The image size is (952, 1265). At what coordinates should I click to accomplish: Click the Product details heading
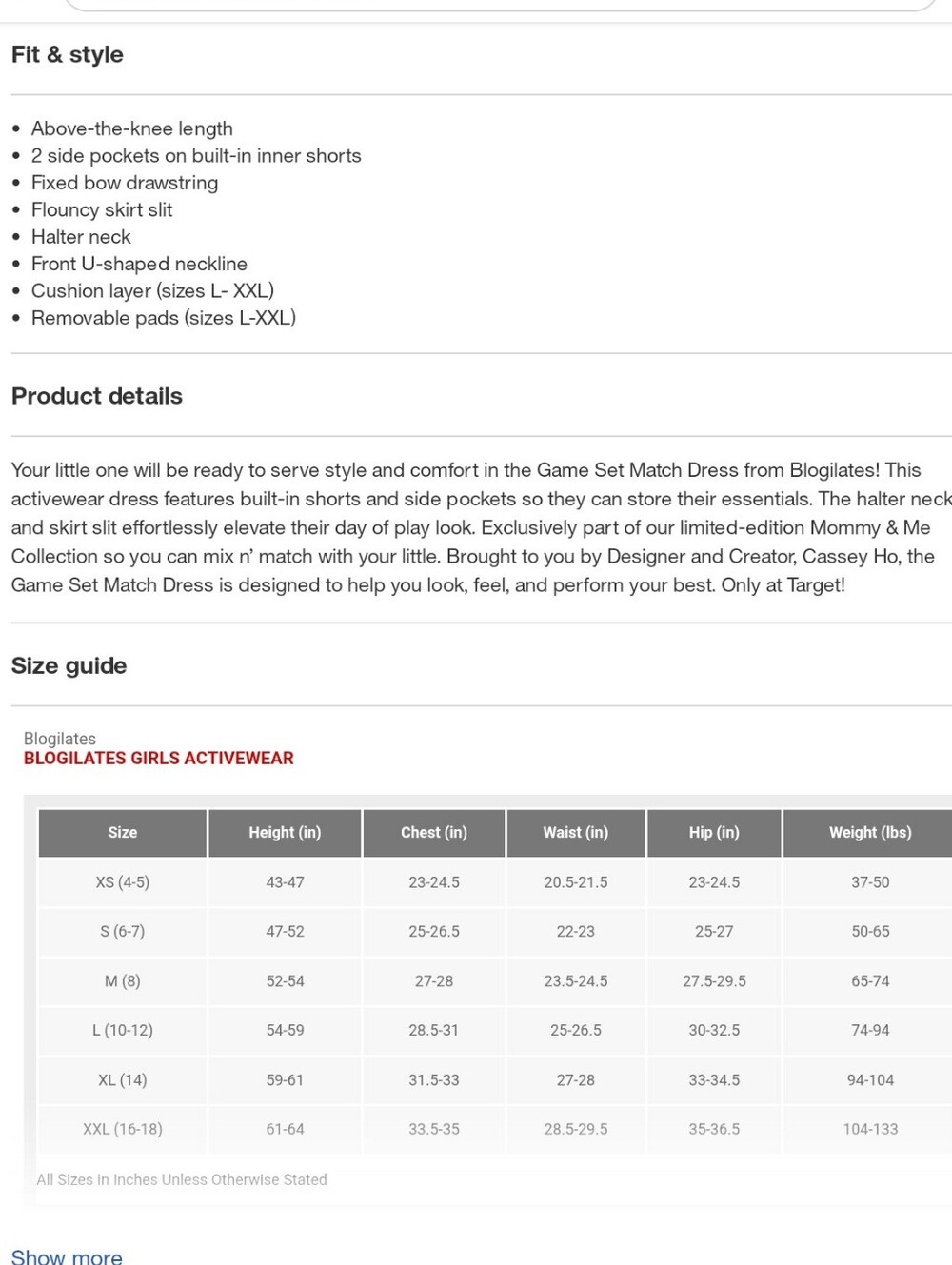(x=97, y=396)
